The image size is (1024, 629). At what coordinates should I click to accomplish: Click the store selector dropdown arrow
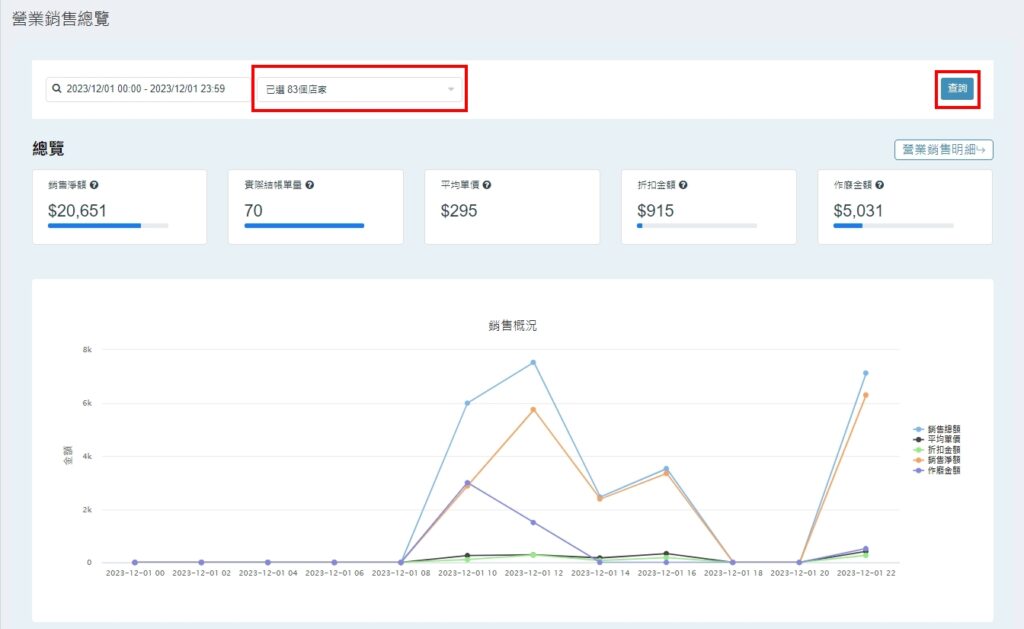pyautogui.click(x=451, y=90)
